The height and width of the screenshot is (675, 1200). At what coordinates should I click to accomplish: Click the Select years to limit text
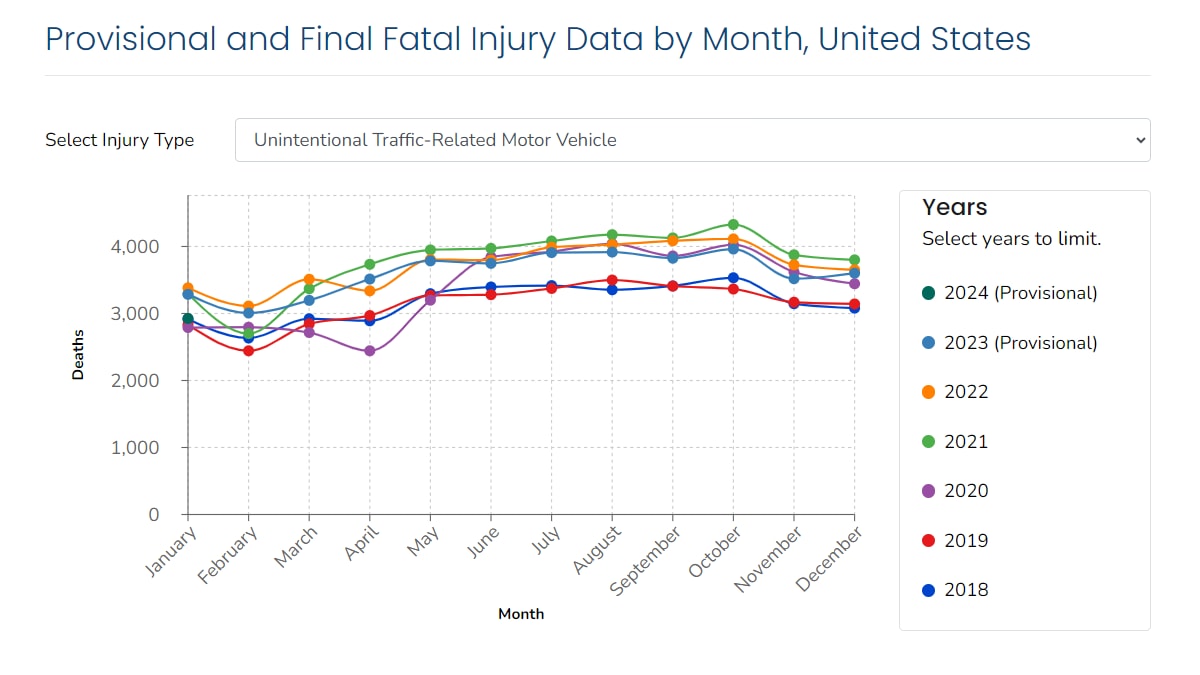(x=1011, y=238)
